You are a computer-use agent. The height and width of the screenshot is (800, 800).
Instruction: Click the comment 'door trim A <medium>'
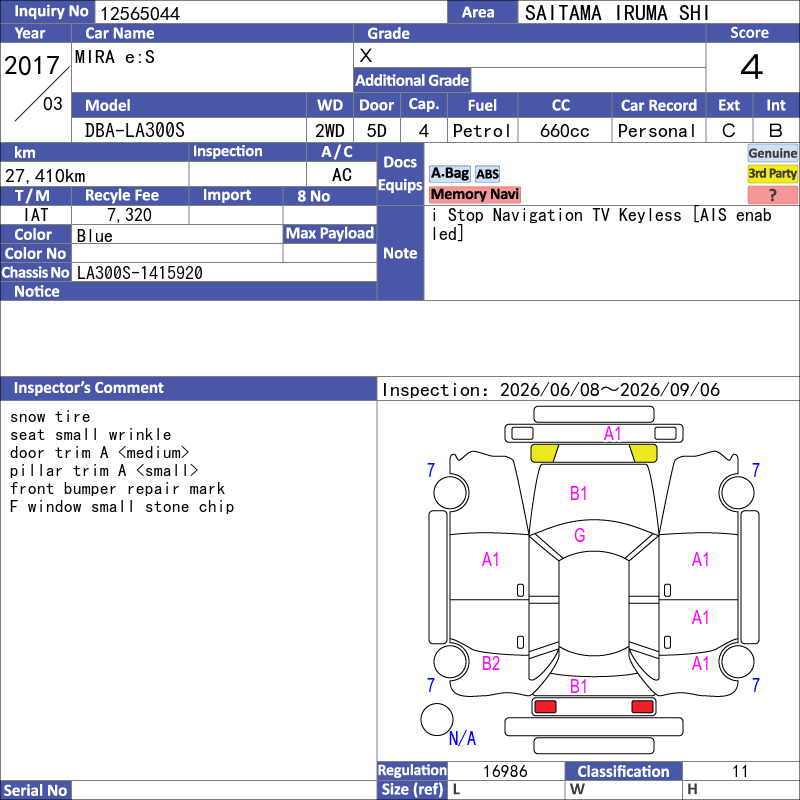[x=99, y=453]
